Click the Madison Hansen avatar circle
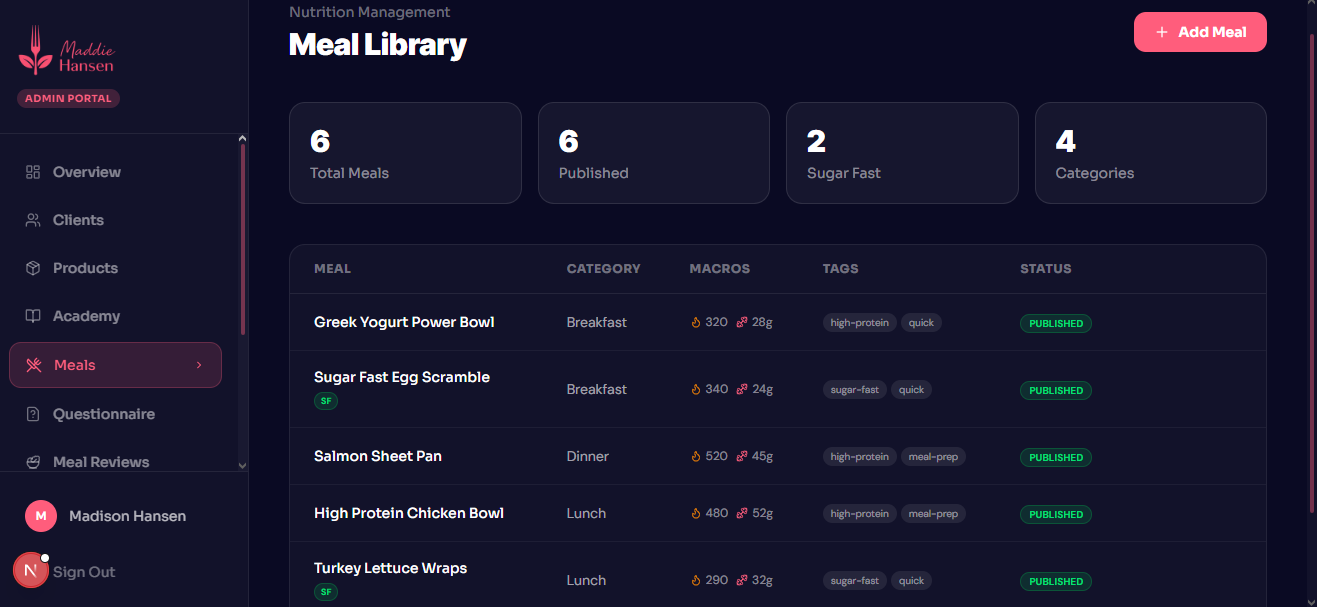The height and width of the screenshot is (607, 1317). (40, 516)
